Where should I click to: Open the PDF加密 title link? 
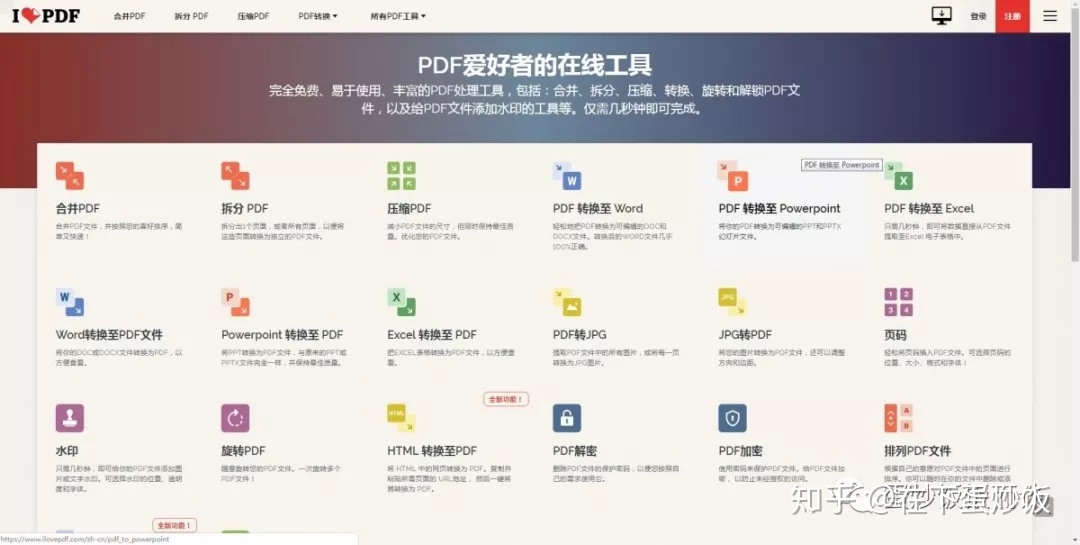(x=740, y=451)
